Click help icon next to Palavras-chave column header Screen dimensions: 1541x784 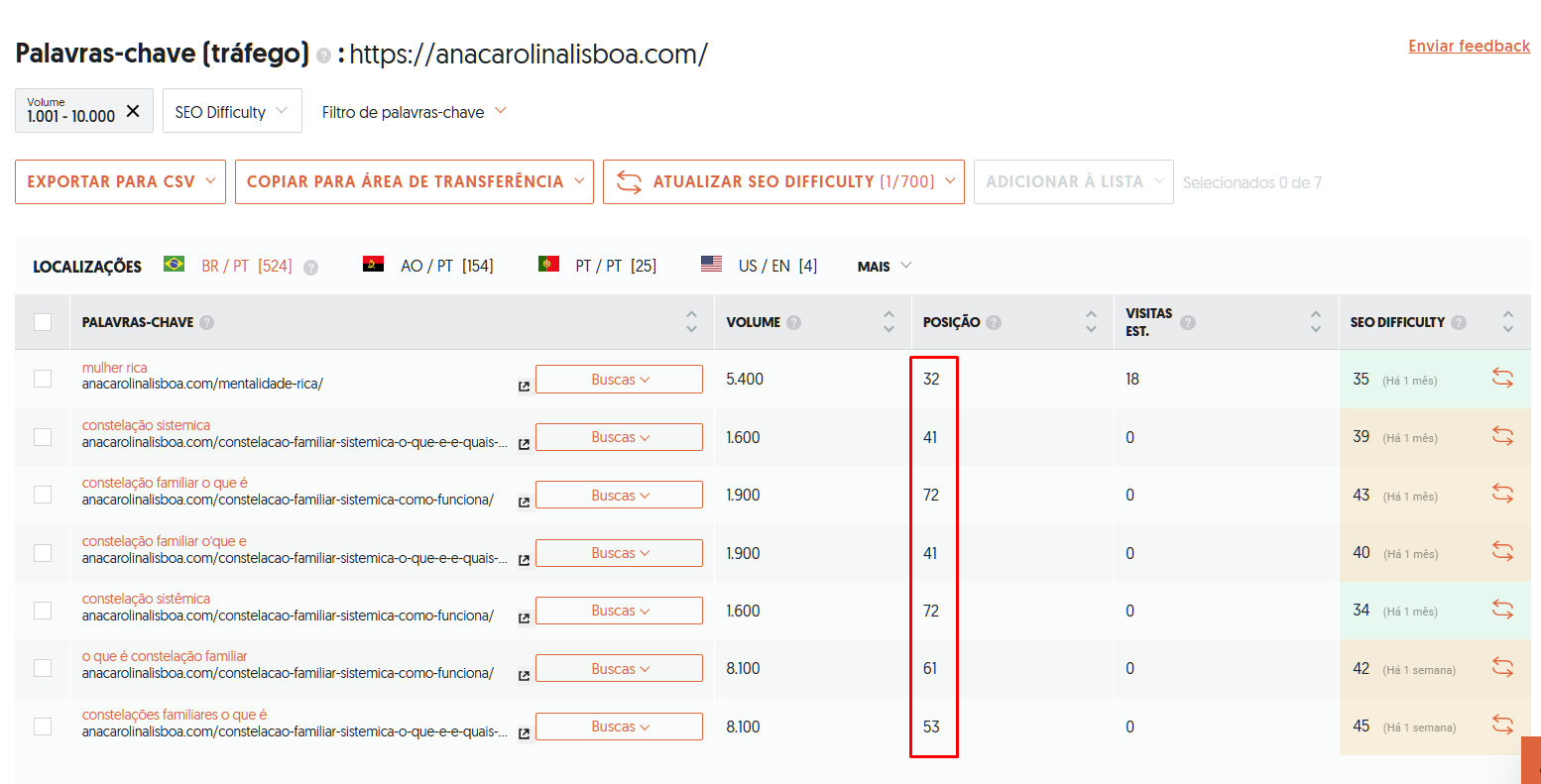tap(206, 322)
